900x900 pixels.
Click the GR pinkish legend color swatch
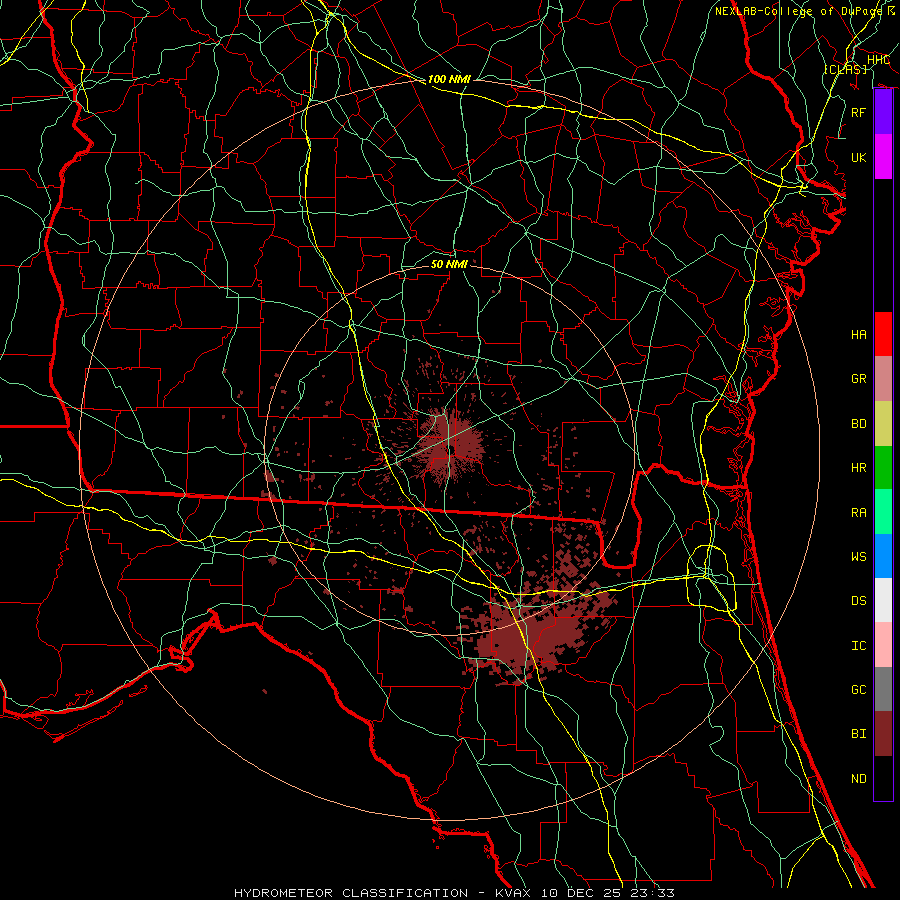pyautogui.click(x=883, y=378)
